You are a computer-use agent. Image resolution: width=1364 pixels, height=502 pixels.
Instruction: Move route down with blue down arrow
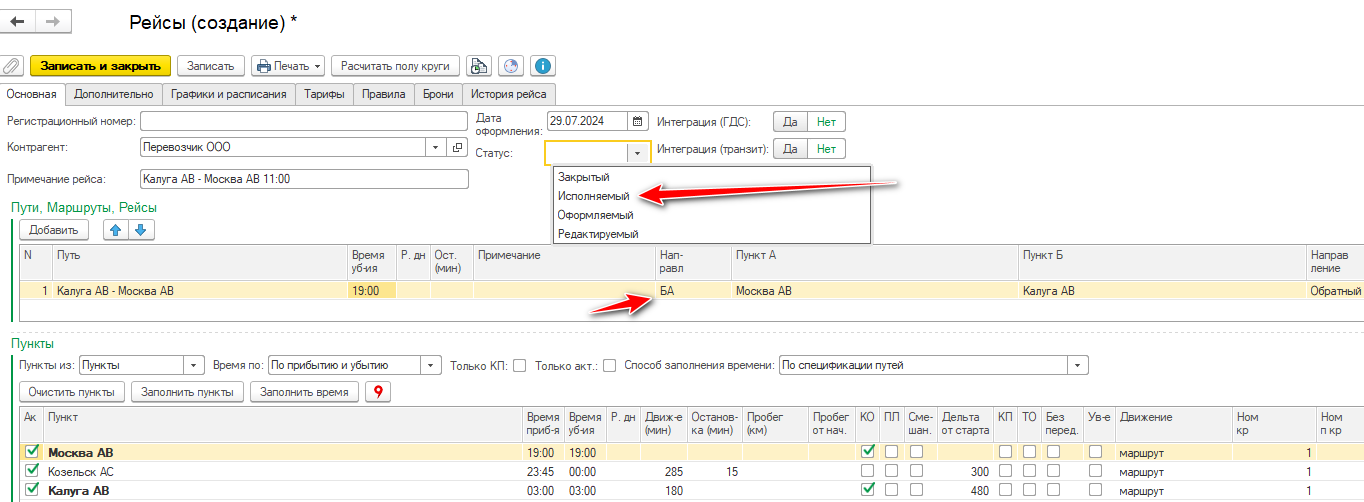click(x=140, y=230)
